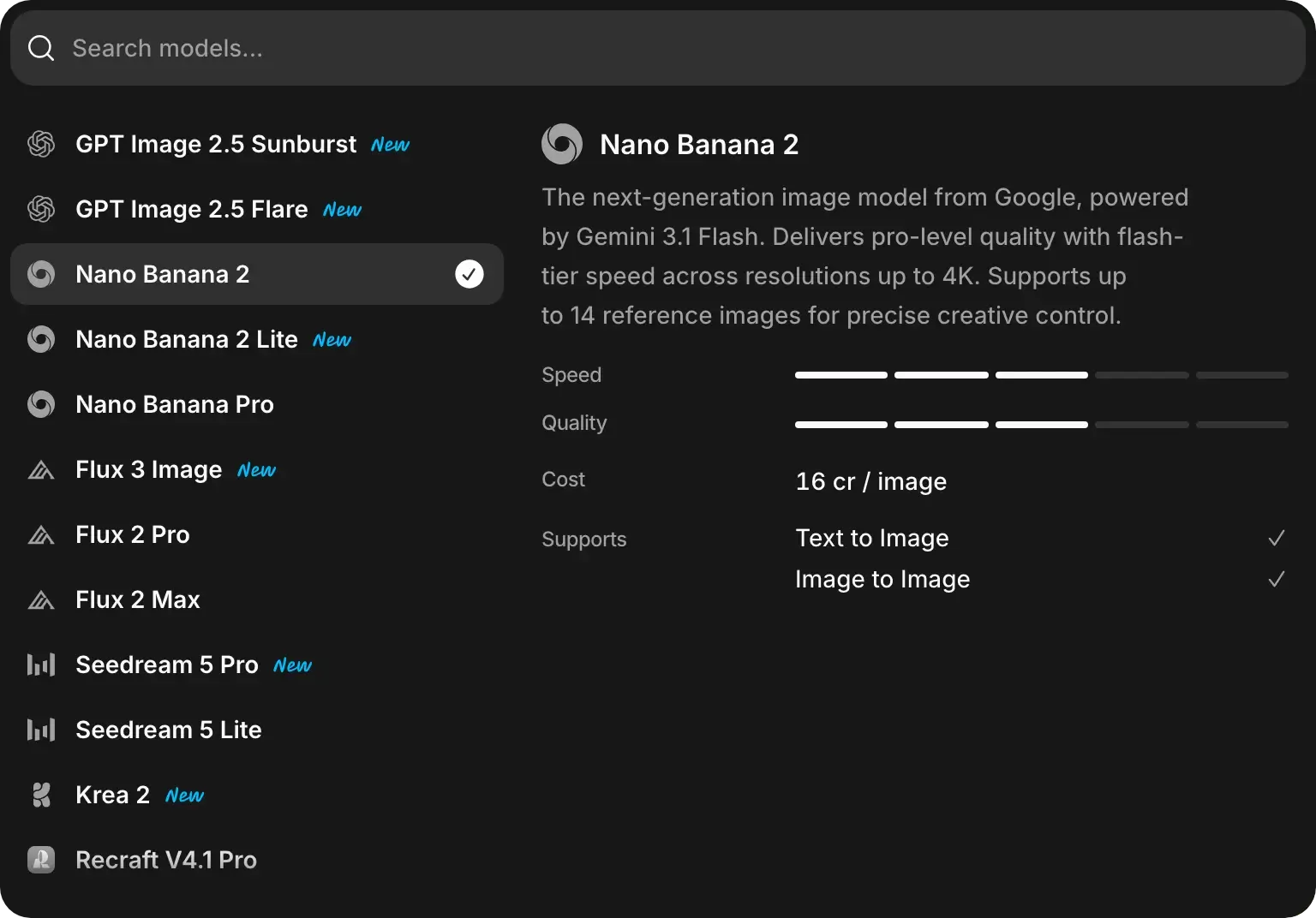Click the OpenAI icon beside GPT Image 2.5 Sunburst
Viewport: 1316px width, 918px height.
pos(41,144)
